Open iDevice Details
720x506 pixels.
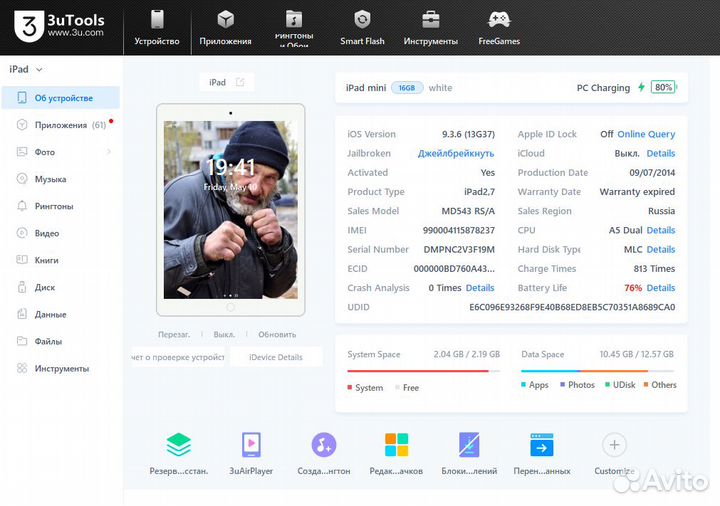276,357
